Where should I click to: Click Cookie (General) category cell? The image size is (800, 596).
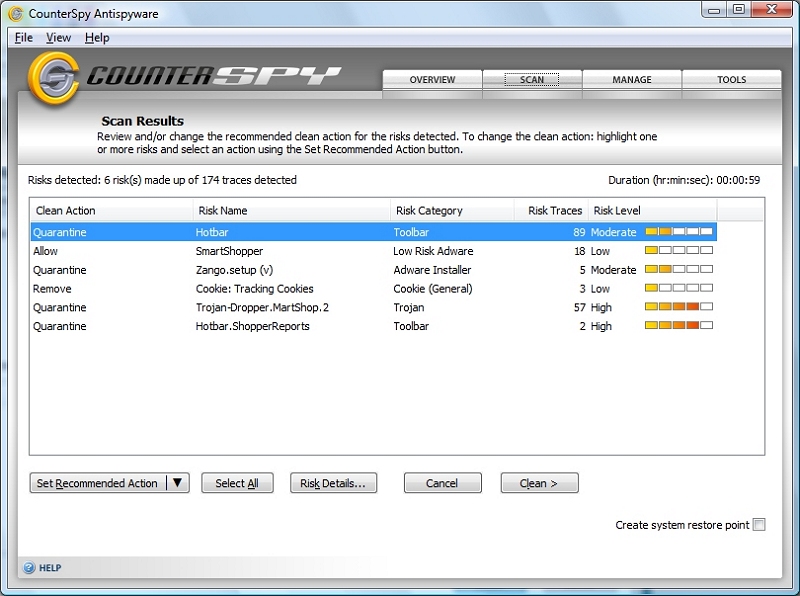(x=433, y=289)
